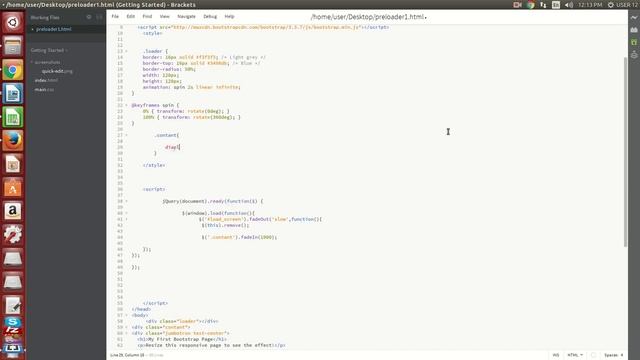Viewport: 640px width, 360px height.
Task: Select preloader1.html in Working Files
Action: tap(53, 29)
